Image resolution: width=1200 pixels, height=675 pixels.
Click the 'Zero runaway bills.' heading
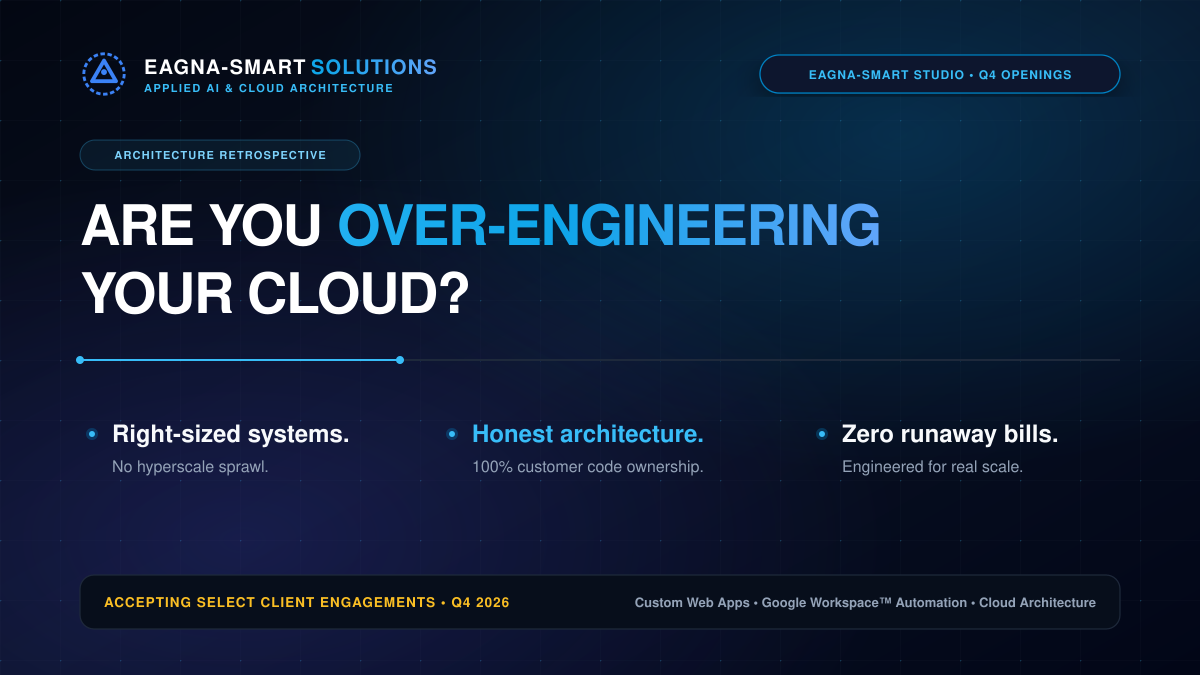point(950,434)
